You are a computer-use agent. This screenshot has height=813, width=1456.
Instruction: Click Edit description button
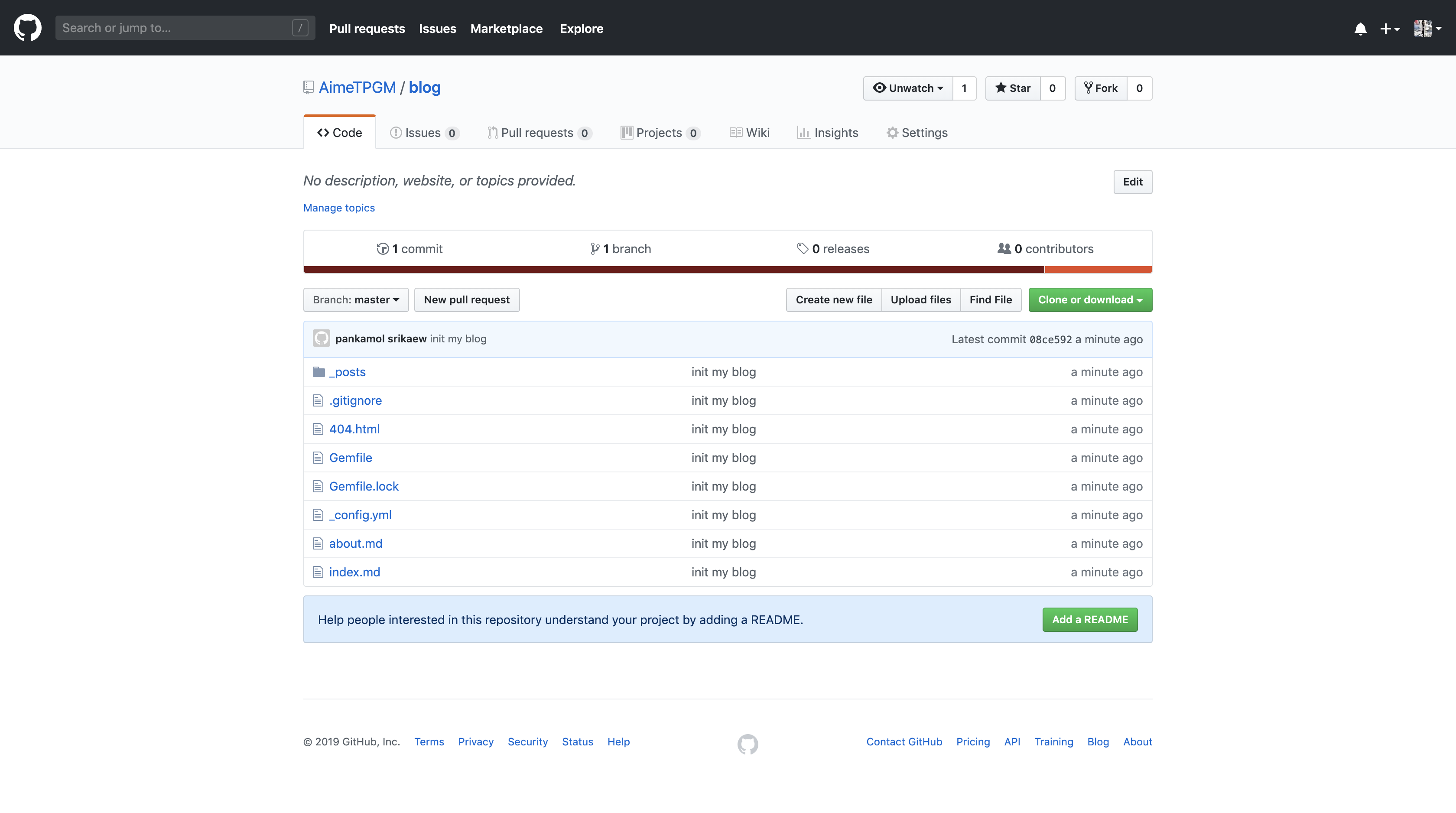1133,182
